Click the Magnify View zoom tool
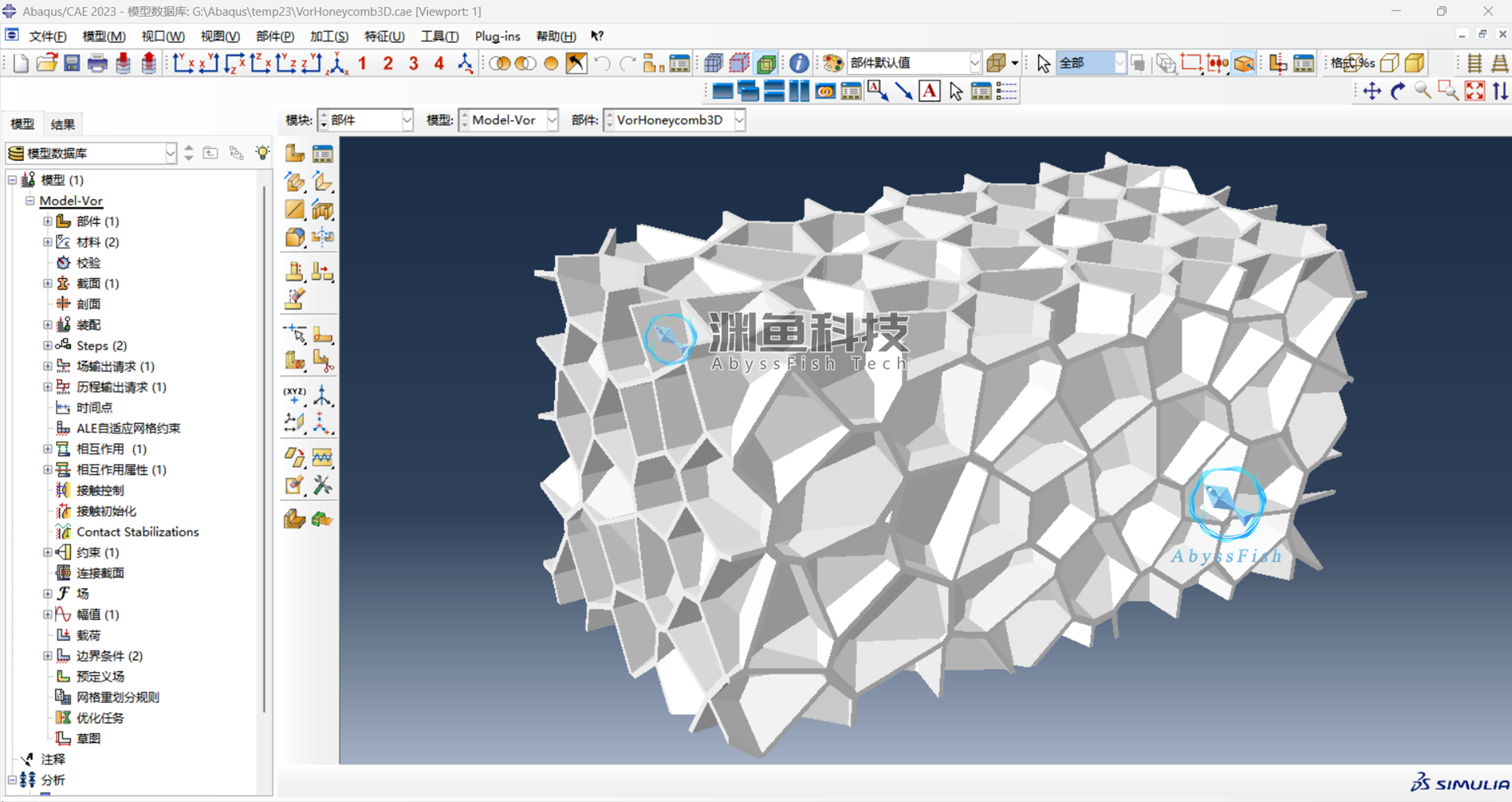1512x802 pixels. [1424, 91]
